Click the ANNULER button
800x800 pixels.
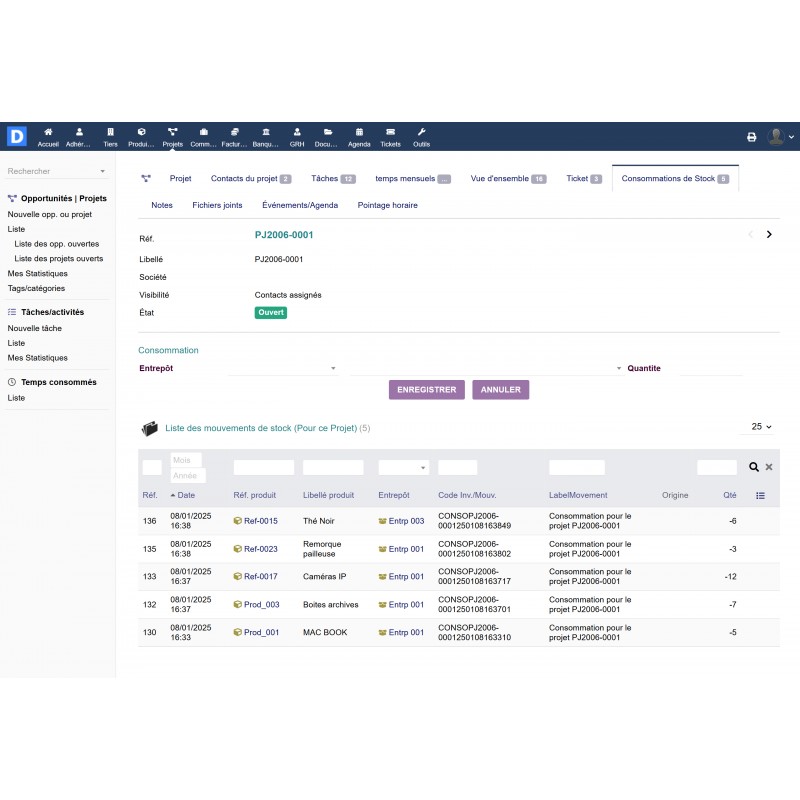tap(500, 390)
